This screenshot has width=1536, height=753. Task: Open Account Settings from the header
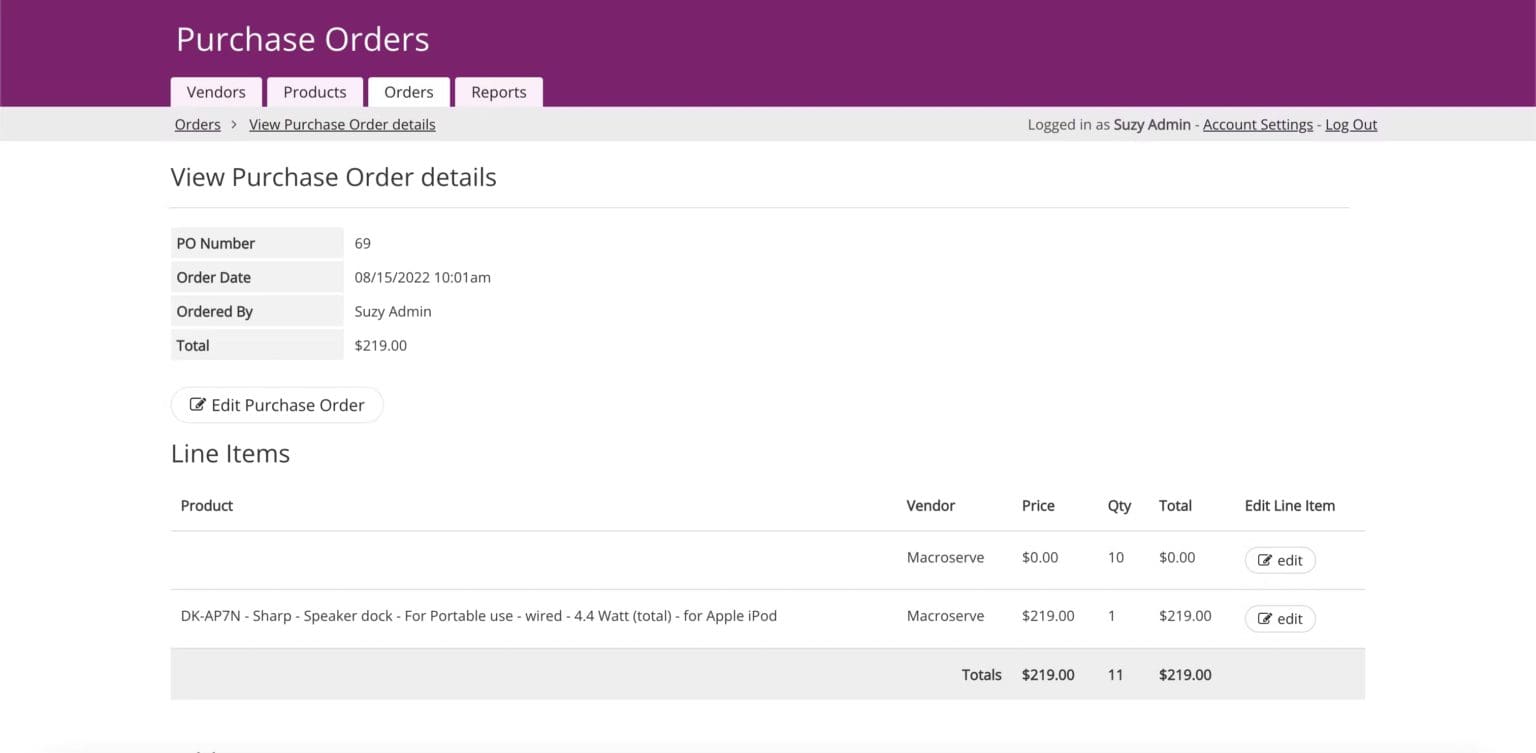pyautogui.click(x=1257, y=124)
